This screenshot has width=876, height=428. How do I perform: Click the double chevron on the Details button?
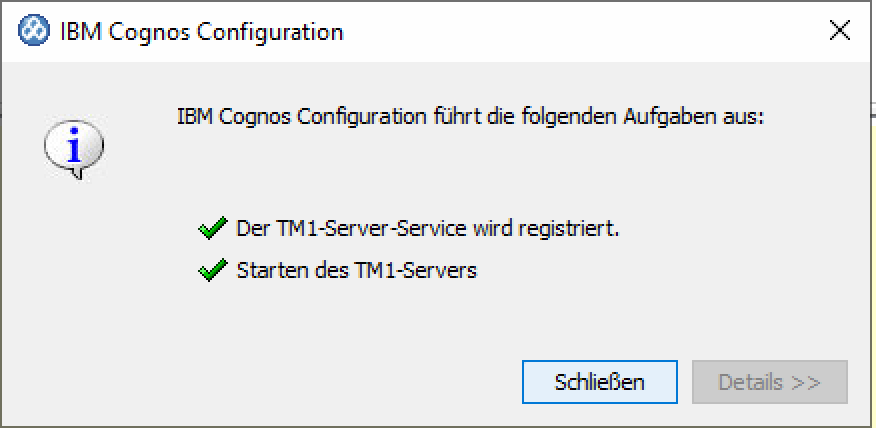[x=808, y=382]
